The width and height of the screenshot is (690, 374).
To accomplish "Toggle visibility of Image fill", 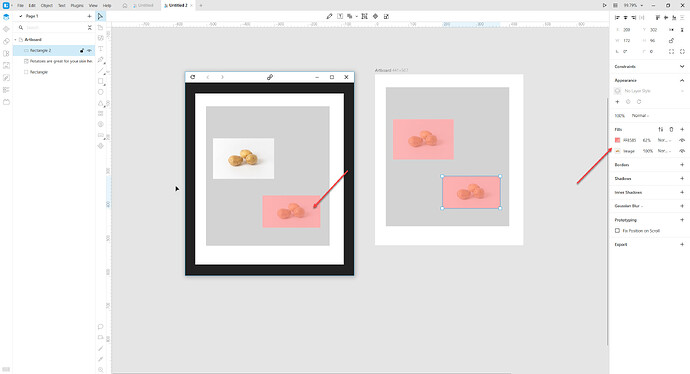I will click(x=682, y=151).
